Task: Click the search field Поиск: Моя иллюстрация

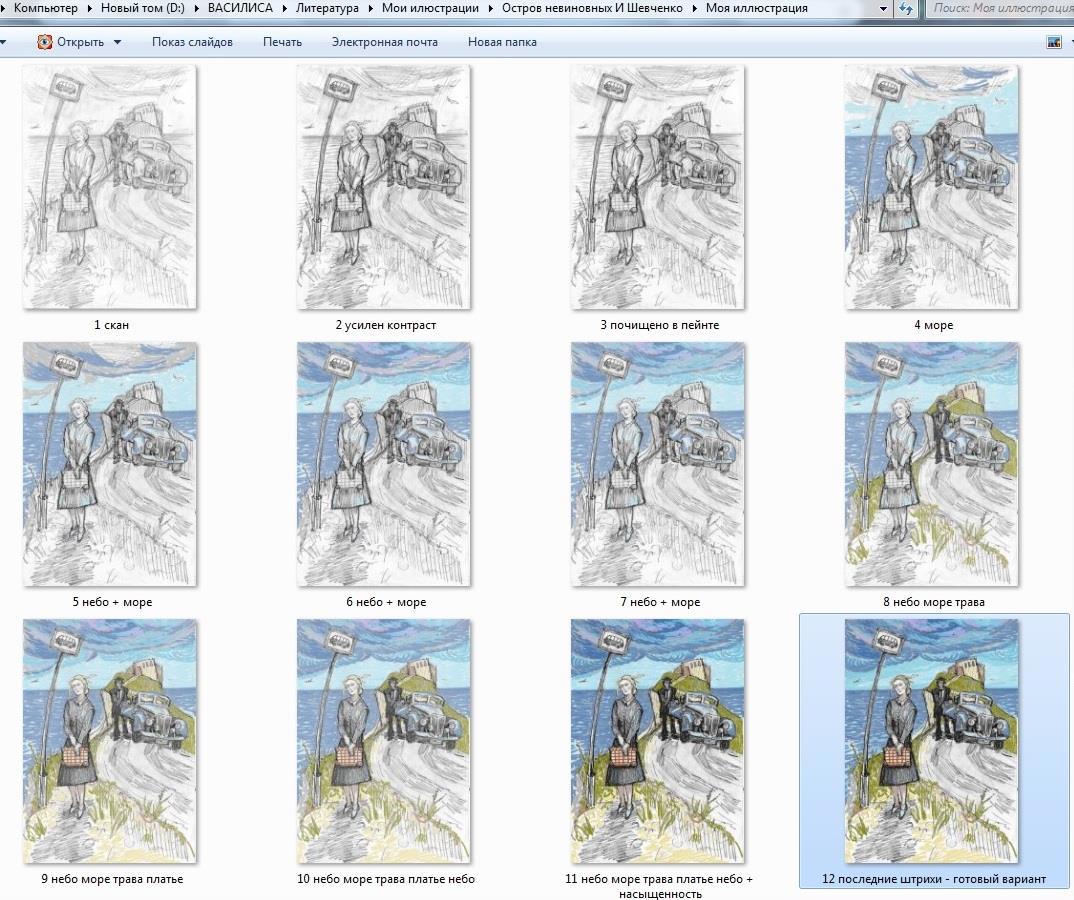Action: (x=1000, y=8)
